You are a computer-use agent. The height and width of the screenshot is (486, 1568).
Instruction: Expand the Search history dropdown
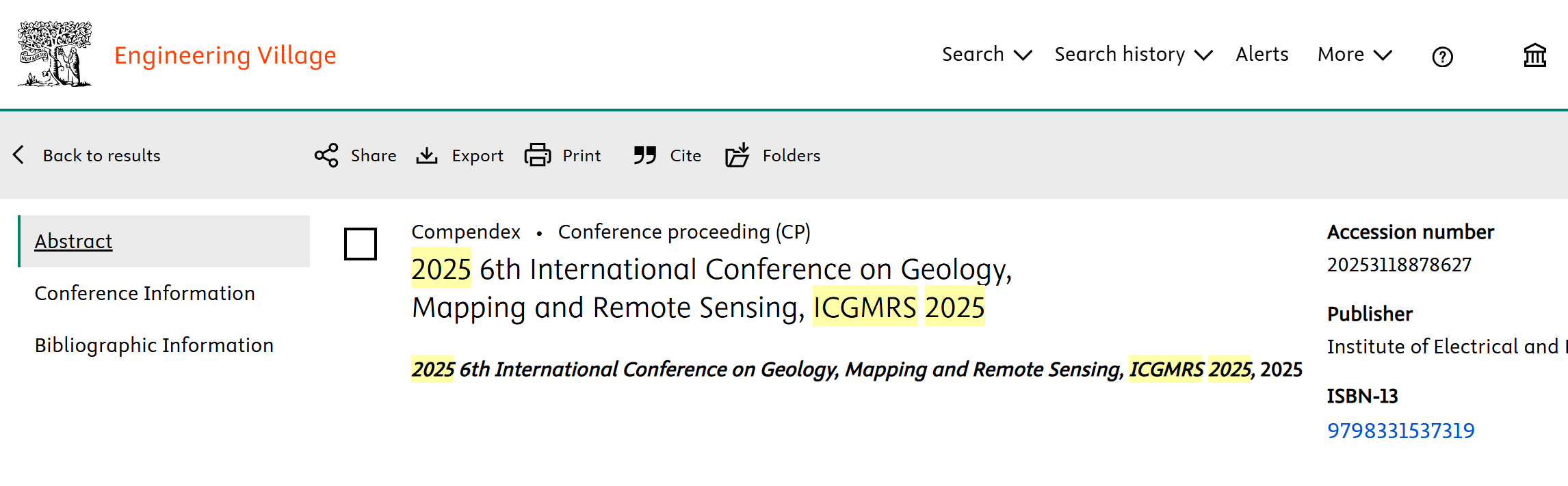1134,55
